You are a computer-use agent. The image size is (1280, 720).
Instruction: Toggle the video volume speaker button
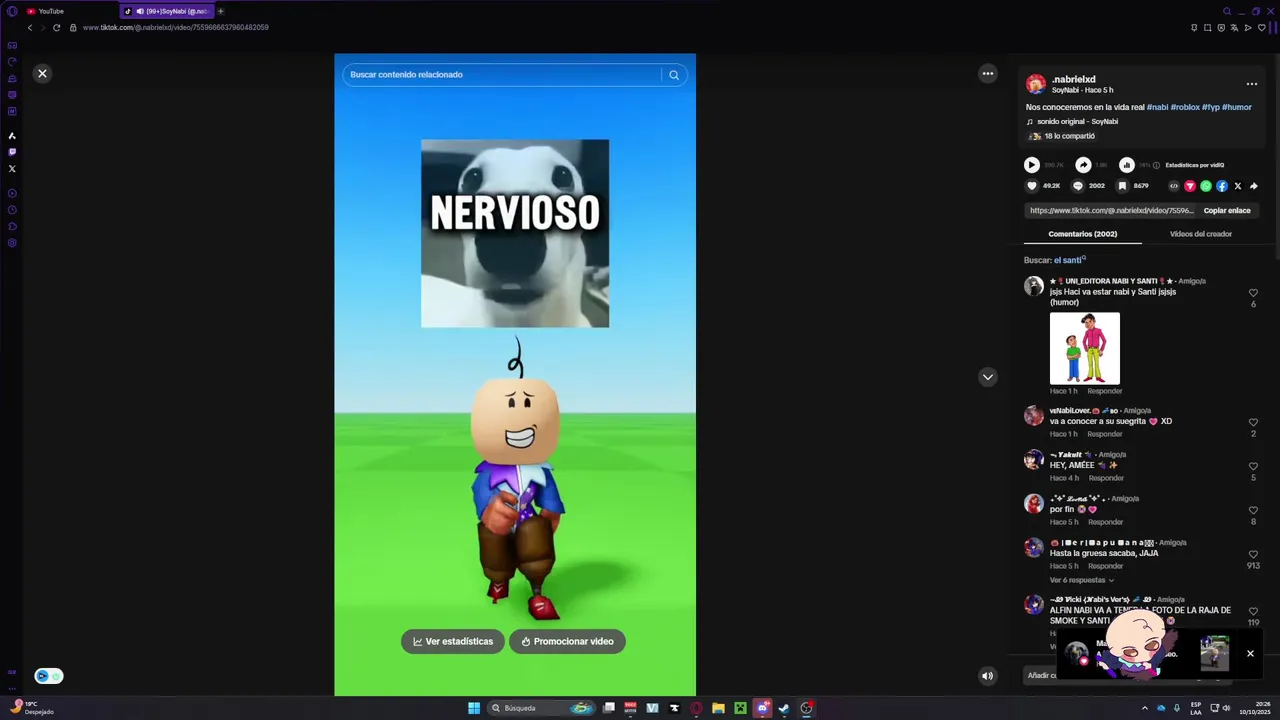click(987, 676)
